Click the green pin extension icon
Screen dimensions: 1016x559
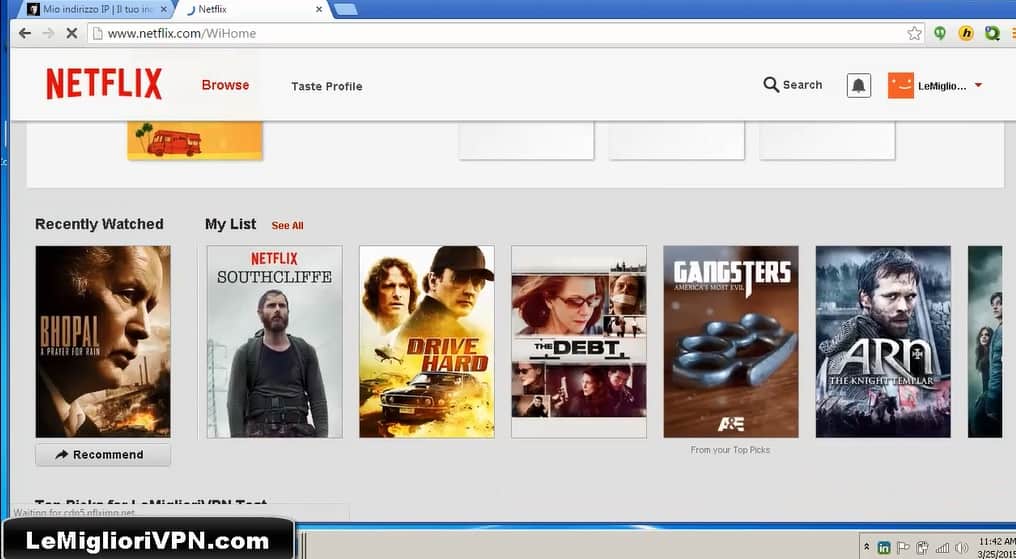940,34
